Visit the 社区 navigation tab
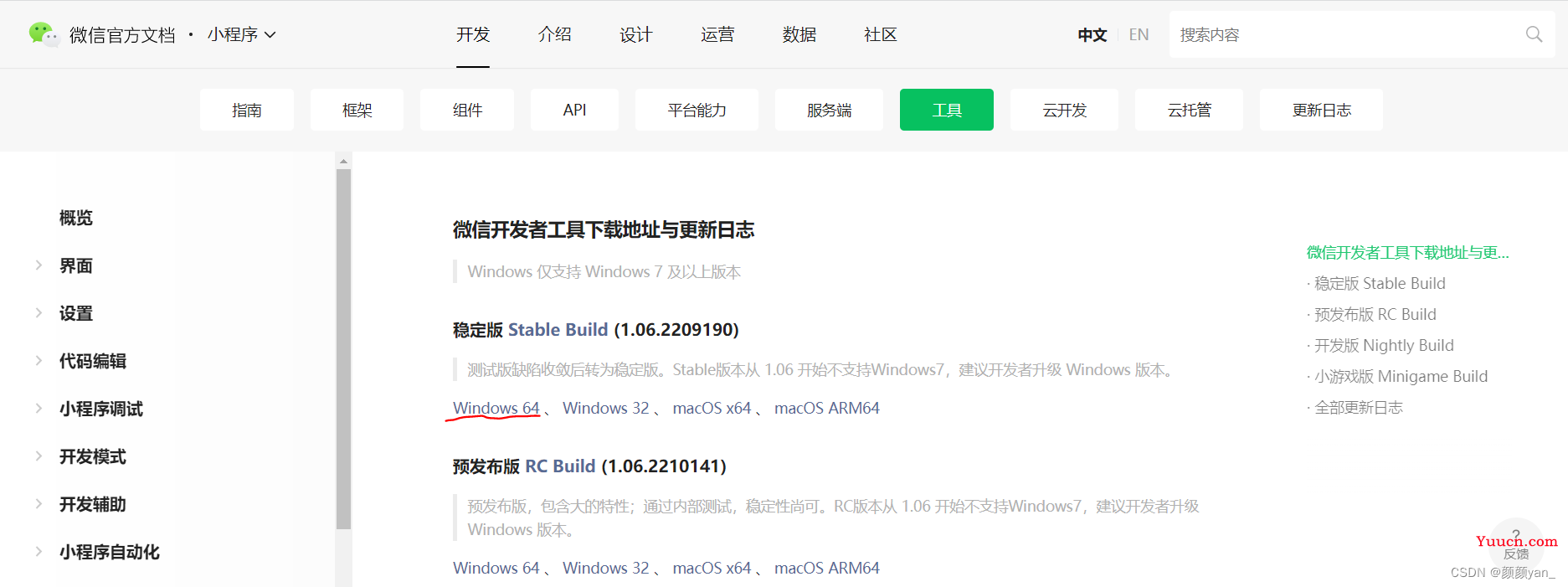Image resolution: width=1568 pixels, height=587 pixels. coord(880,34)
